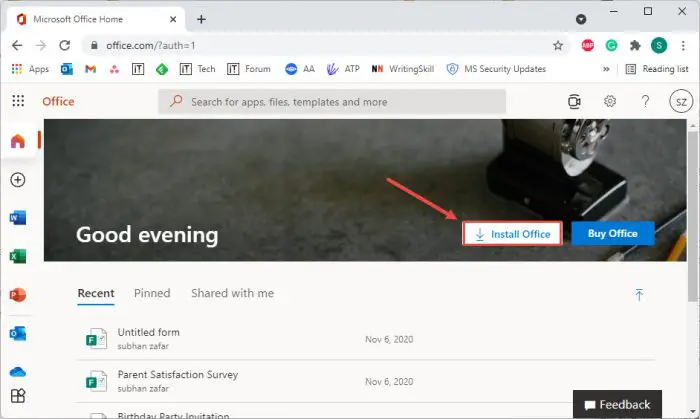Click the Office brand link
Viewport: 700px width, 419px height.
coord(58,102)
